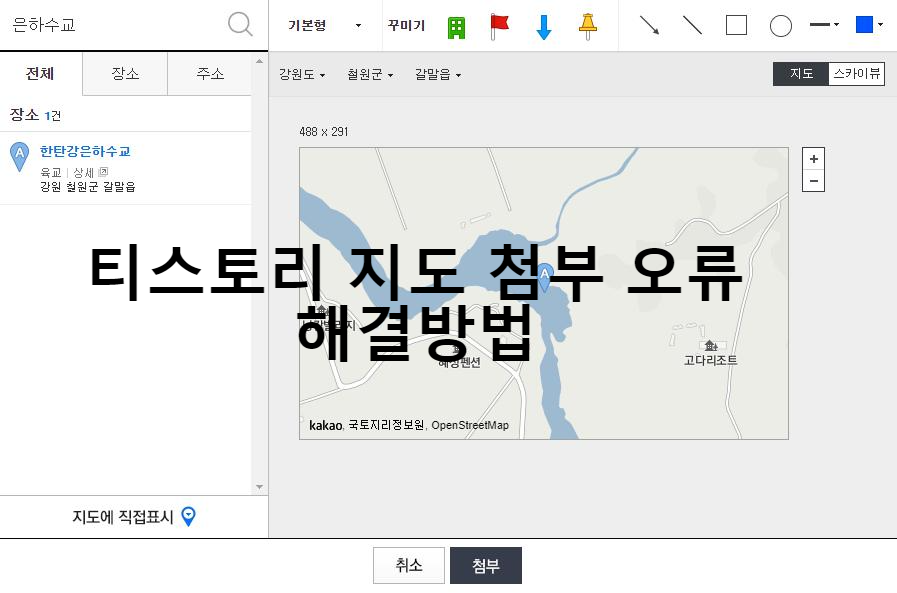Click the kakao logo on the map
Viewport: 897px width, 593px height.
(326, 425)
